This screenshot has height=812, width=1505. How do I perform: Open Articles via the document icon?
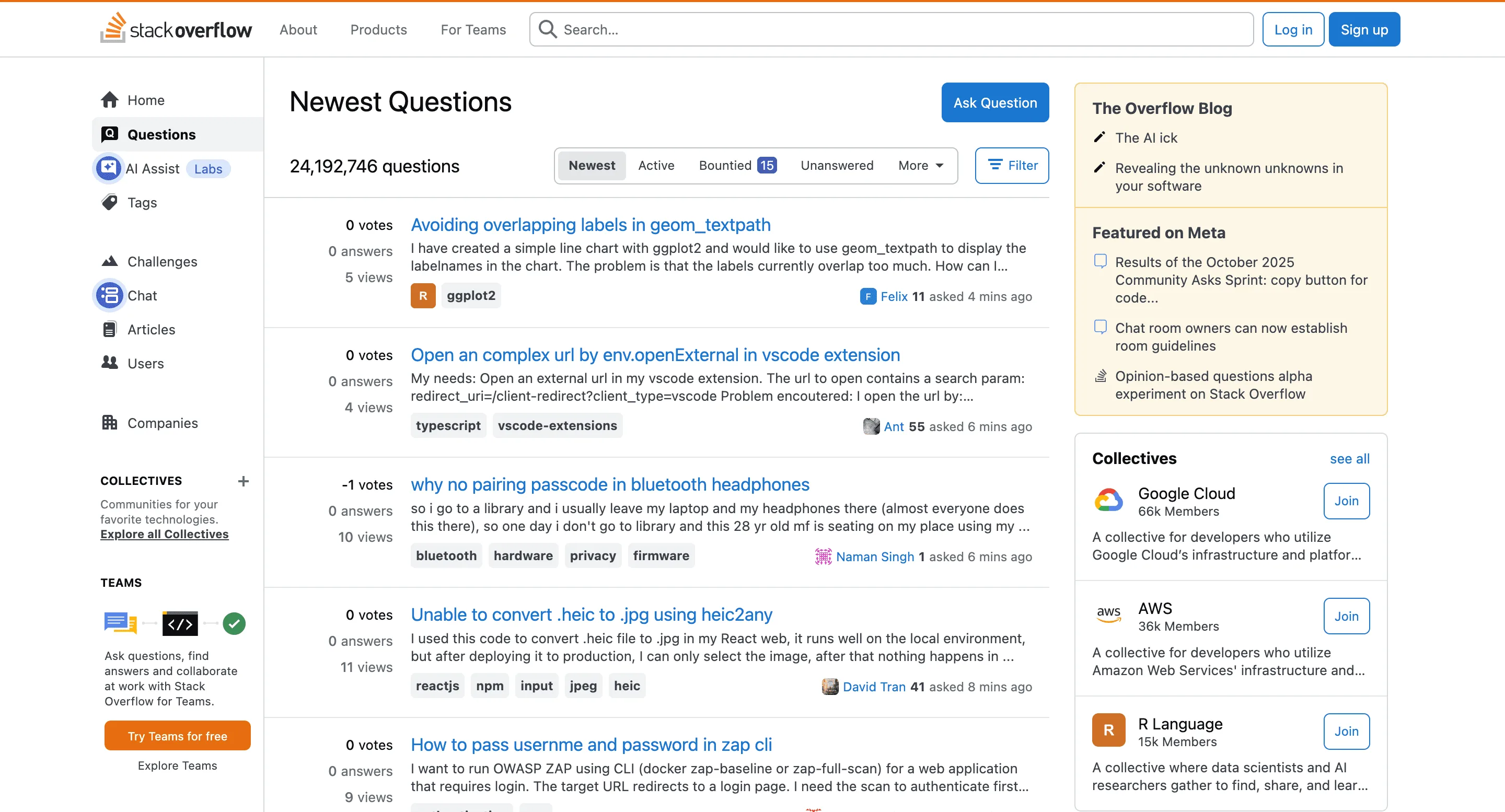[110, 329]
